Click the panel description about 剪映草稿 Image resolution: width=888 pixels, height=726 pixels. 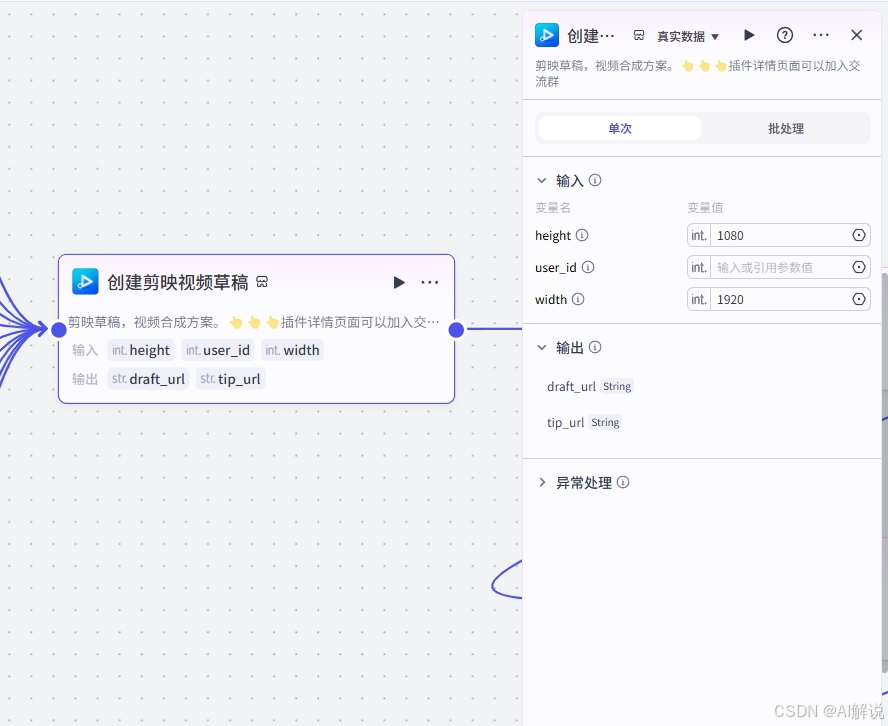698,74
